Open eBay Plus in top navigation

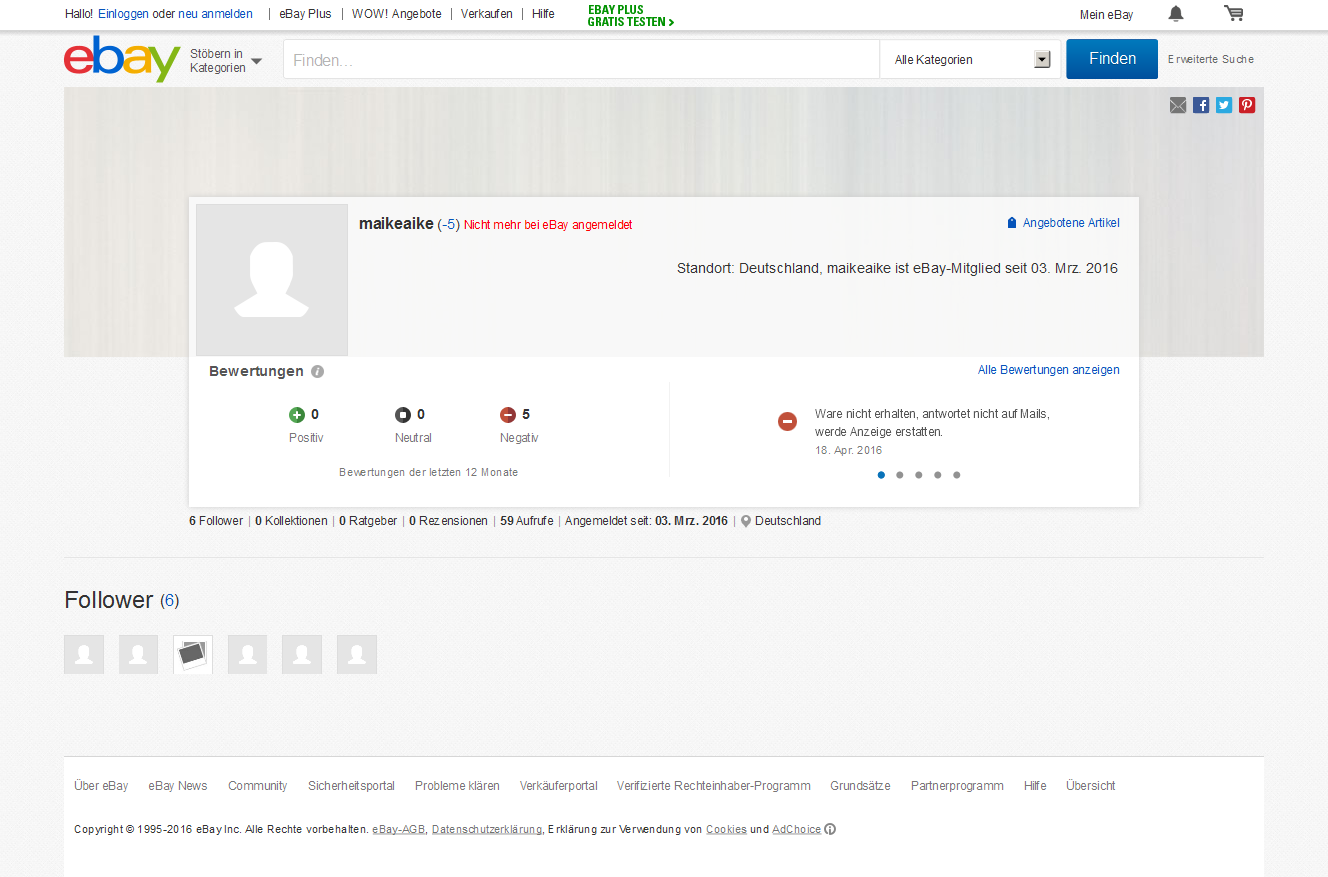(x=305, y=14)
